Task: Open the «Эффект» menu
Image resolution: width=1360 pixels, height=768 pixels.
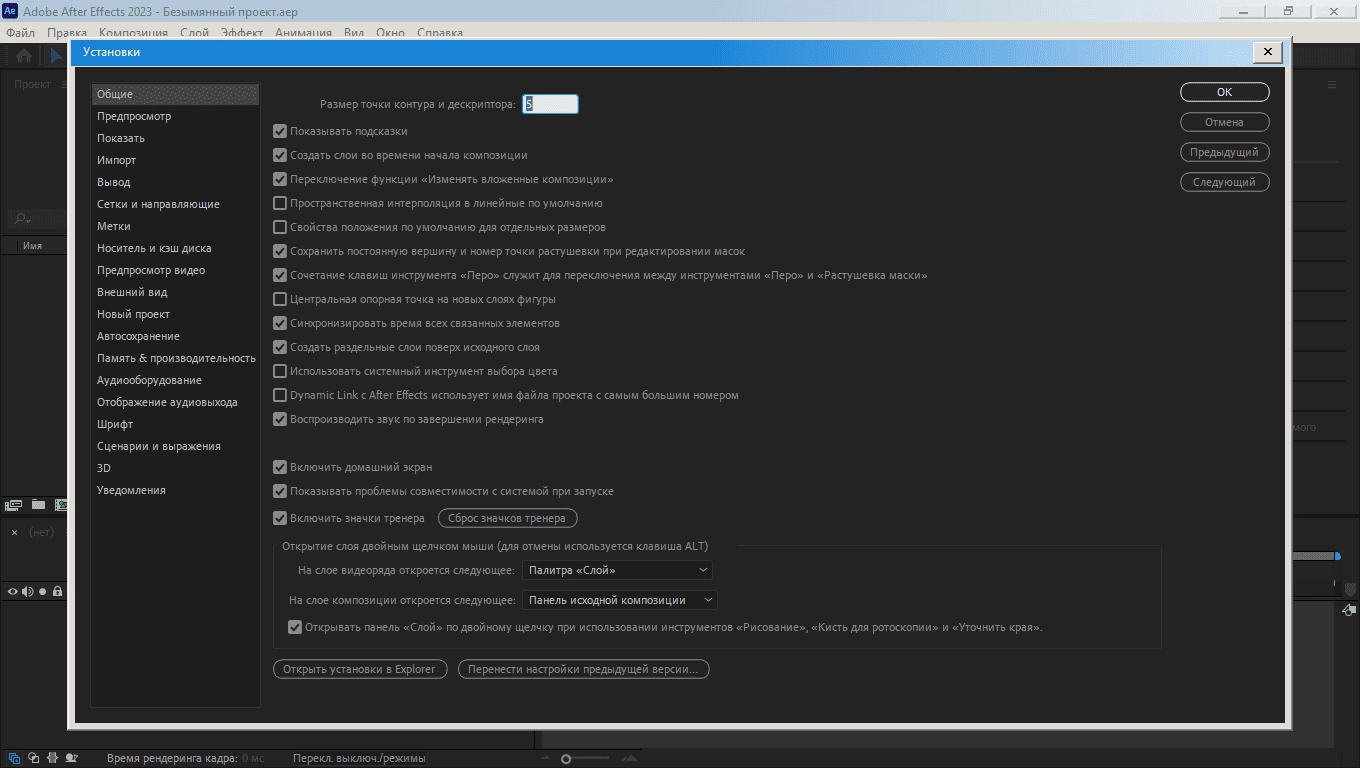Action: (x=242, y=32)
